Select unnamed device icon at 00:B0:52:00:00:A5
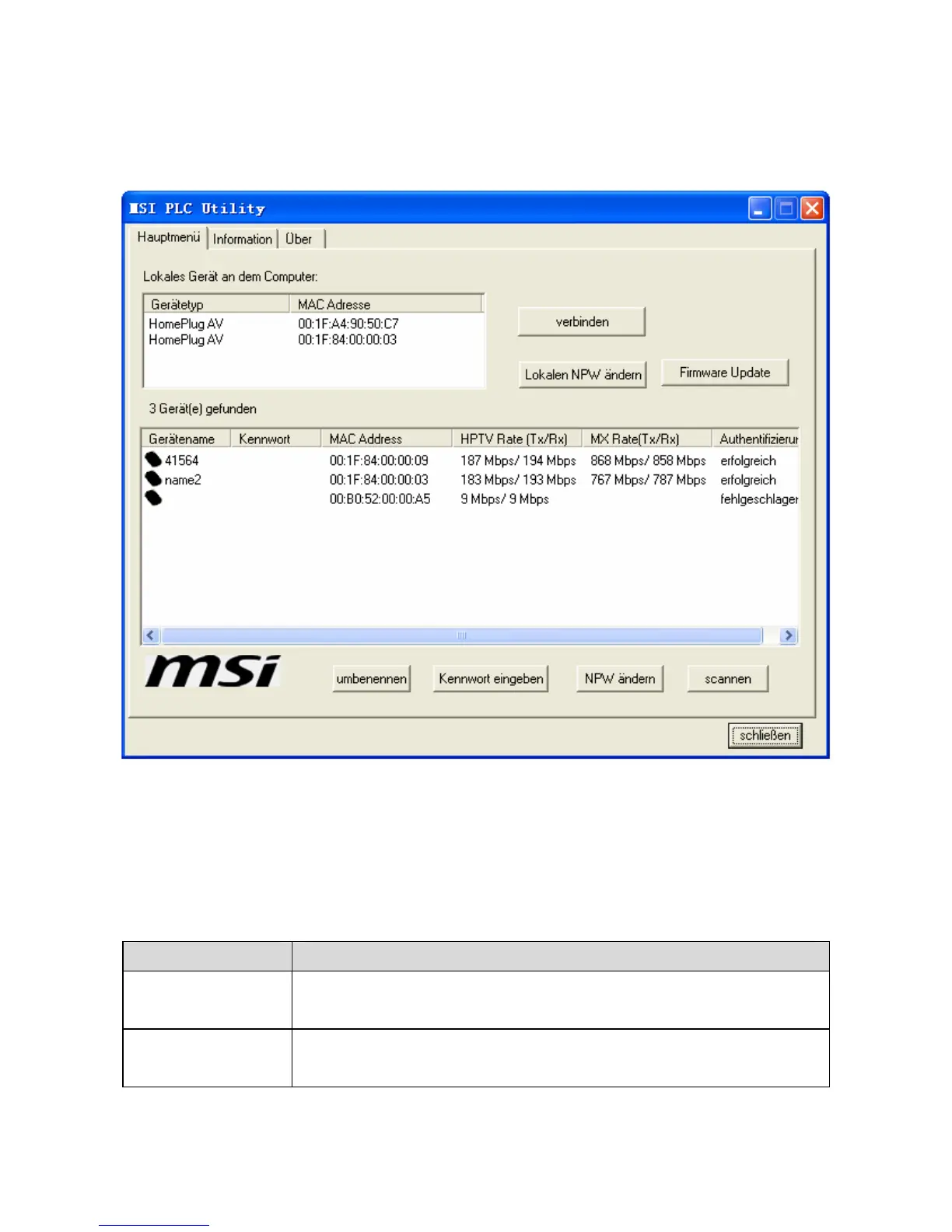The width and height of the screenshot is (952, 1232). pos(153,499)
